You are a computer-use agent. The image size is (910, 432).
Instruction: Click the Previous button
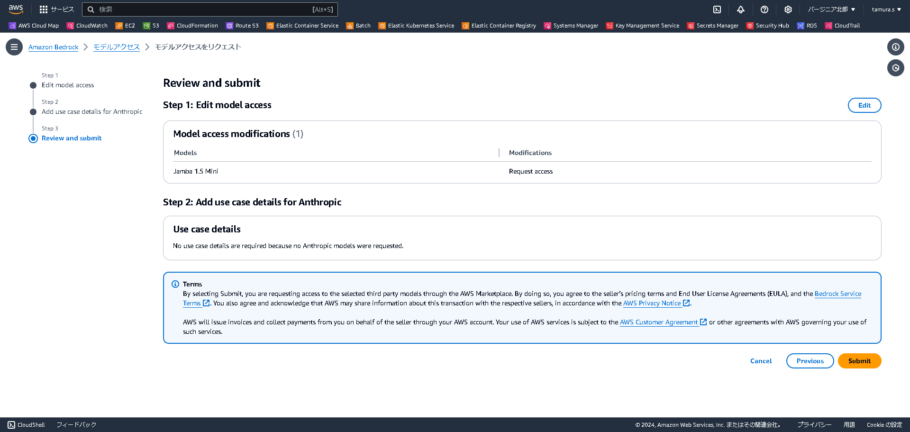tap(810, 361)
